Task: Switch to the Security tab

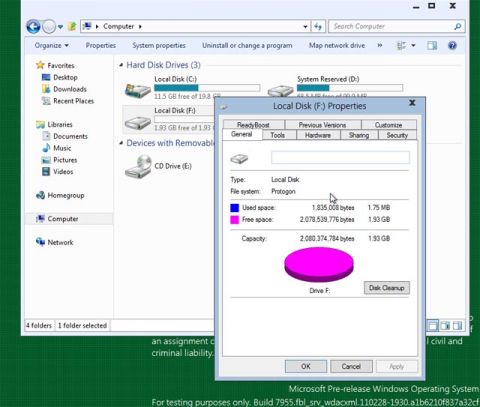Action: pyautogui.click(x=397, y=135)
